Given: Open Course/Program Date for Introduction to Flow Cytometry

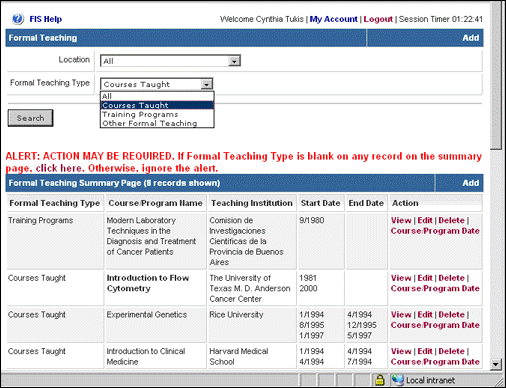Looking at the screenshot, I should [x=435, y=289].
